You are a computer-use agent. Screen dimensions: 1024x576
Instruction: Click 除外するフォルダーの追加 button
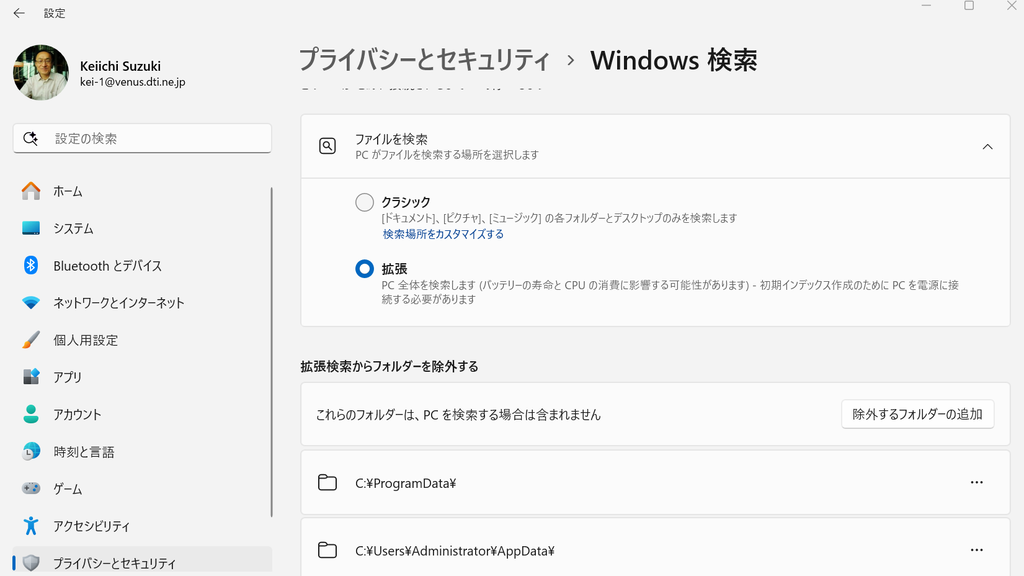tap(918, 414)
